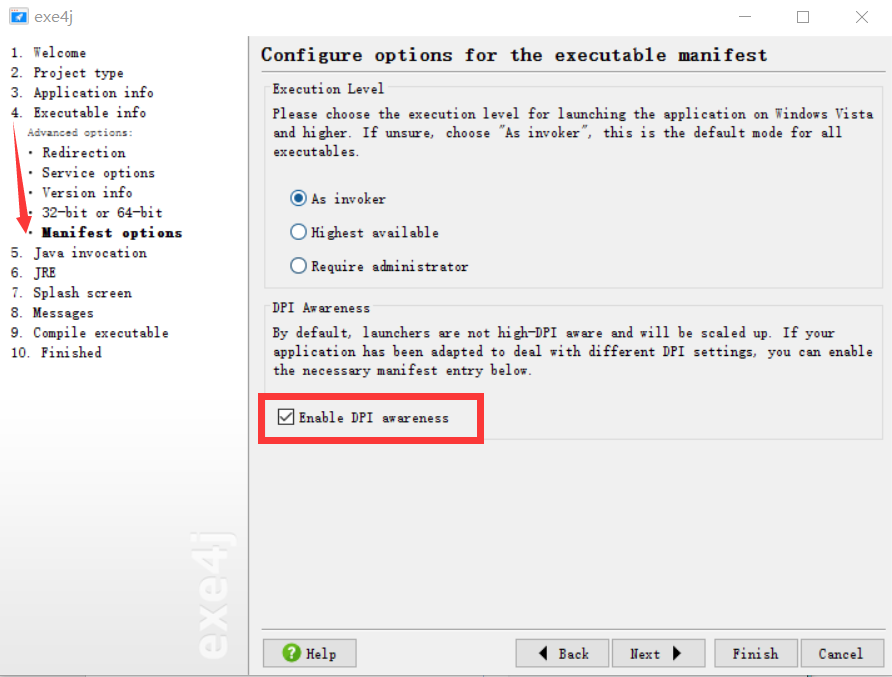
Task: Go back to the previous wizard page
Action: tap(562, 653)
